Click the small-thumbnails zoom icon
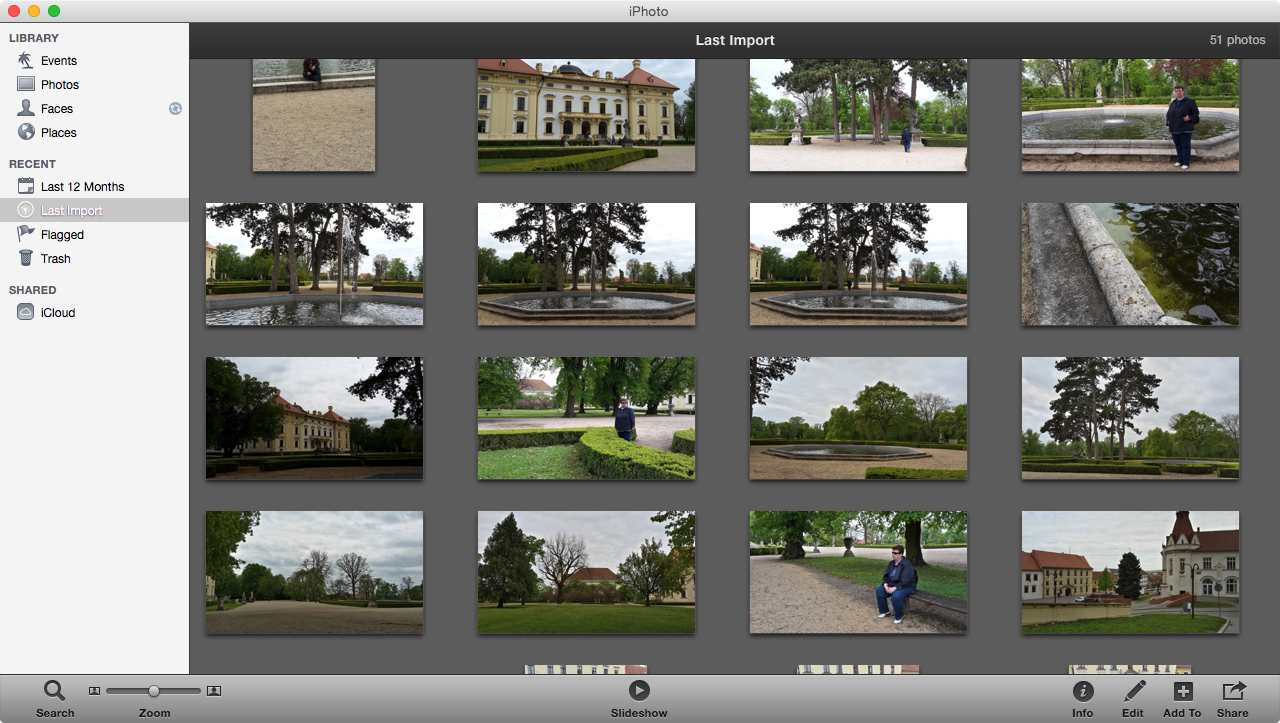The image size is (1280, 723). (94, 691)
